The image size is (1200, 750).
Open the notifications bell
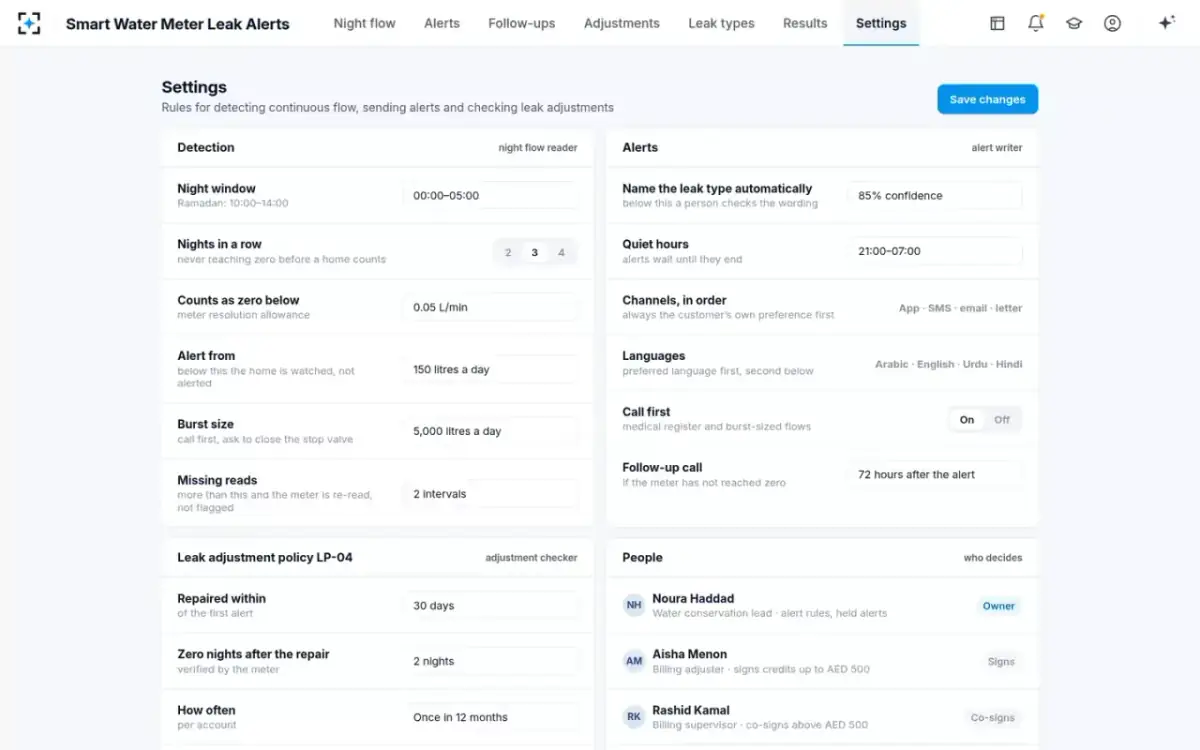pos(1036,23)
